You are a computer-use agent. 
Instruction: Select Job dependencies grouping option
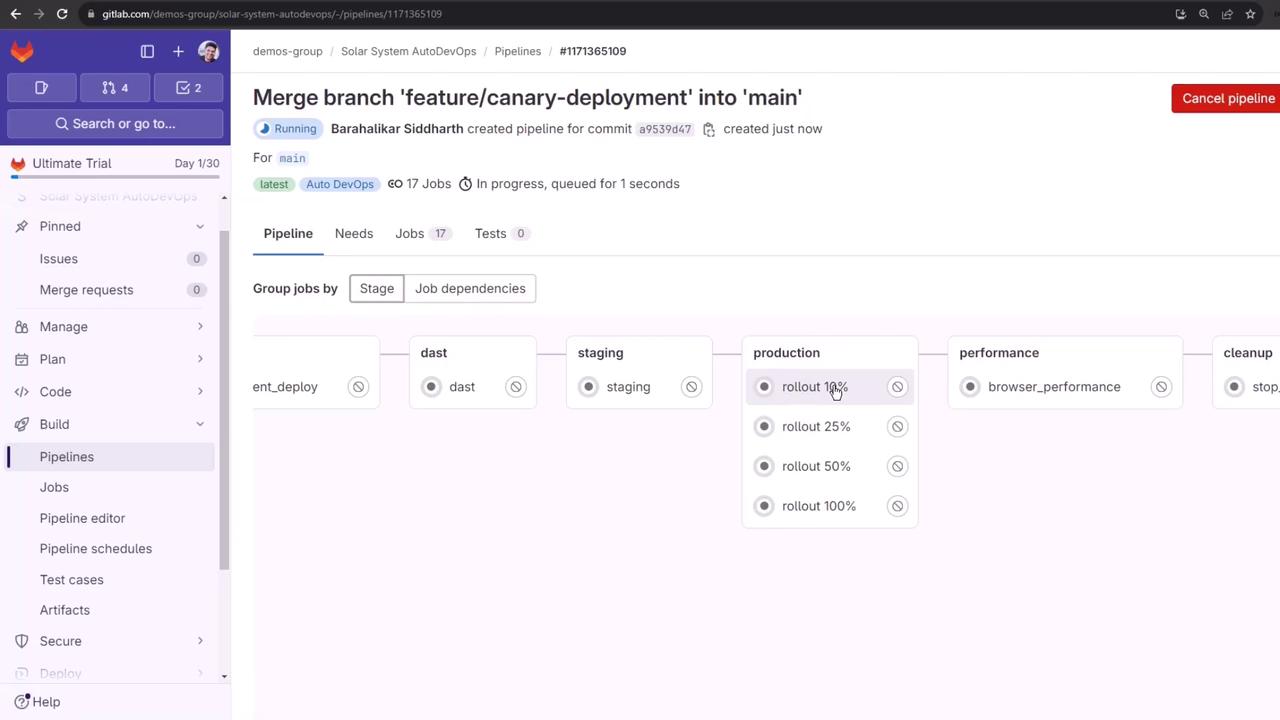[x=470, y=289]
